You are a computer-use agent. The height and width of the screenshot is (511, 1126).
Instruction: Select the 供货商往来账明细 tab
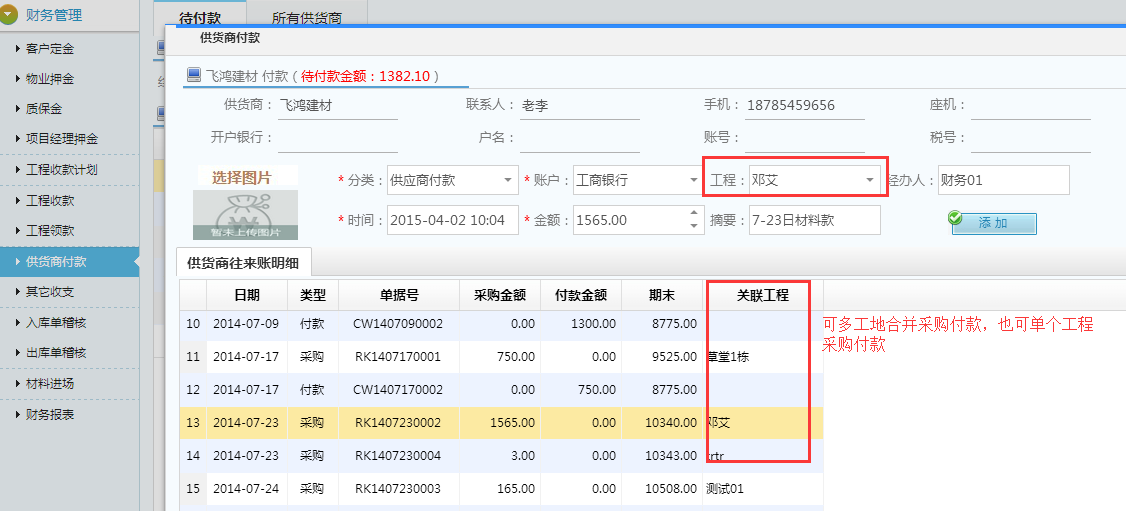tap(243, 262)
